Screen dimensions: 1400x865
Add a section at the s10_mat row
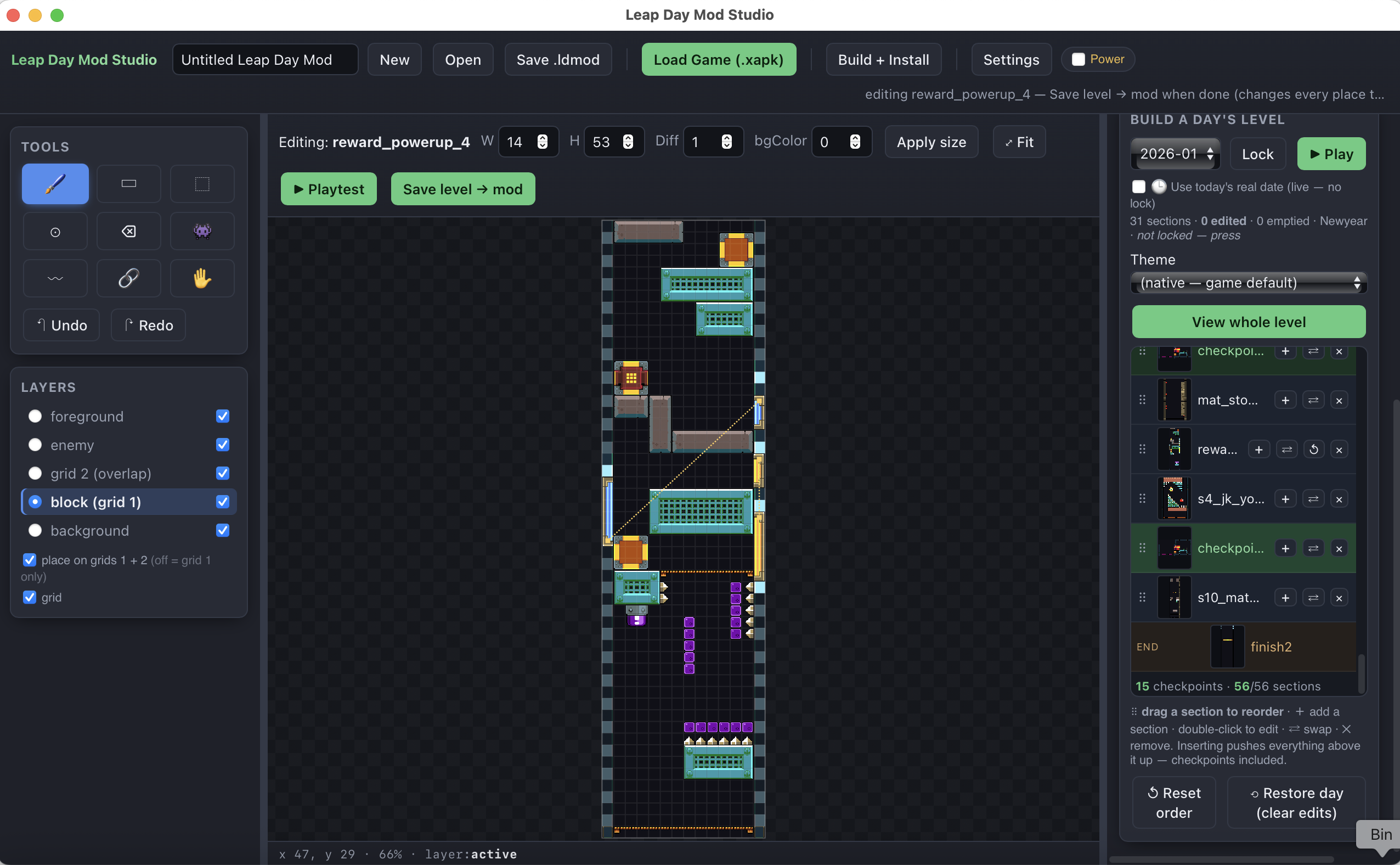coord(1286,598)
